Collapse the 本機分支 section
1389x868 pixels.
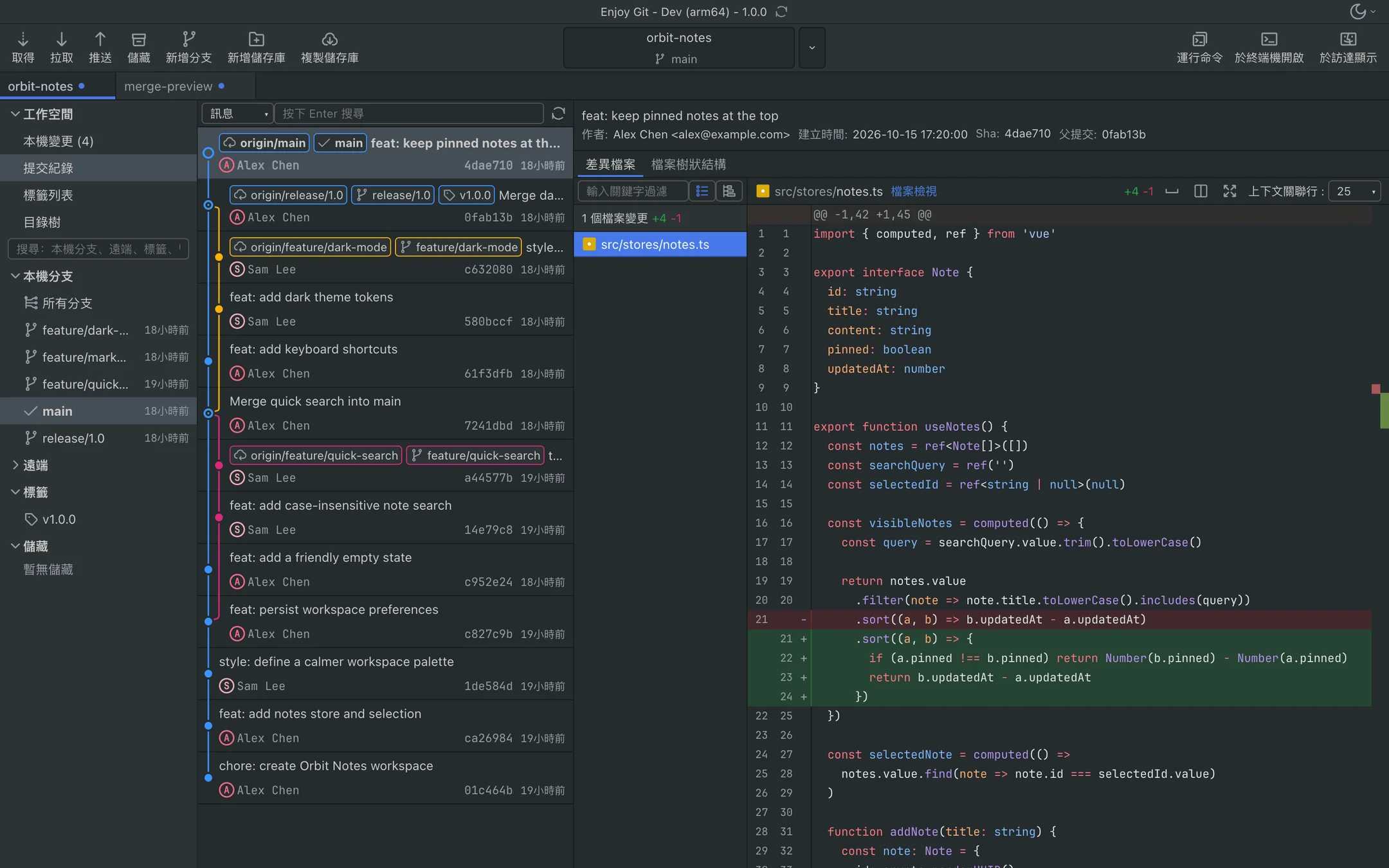[15, 276]
